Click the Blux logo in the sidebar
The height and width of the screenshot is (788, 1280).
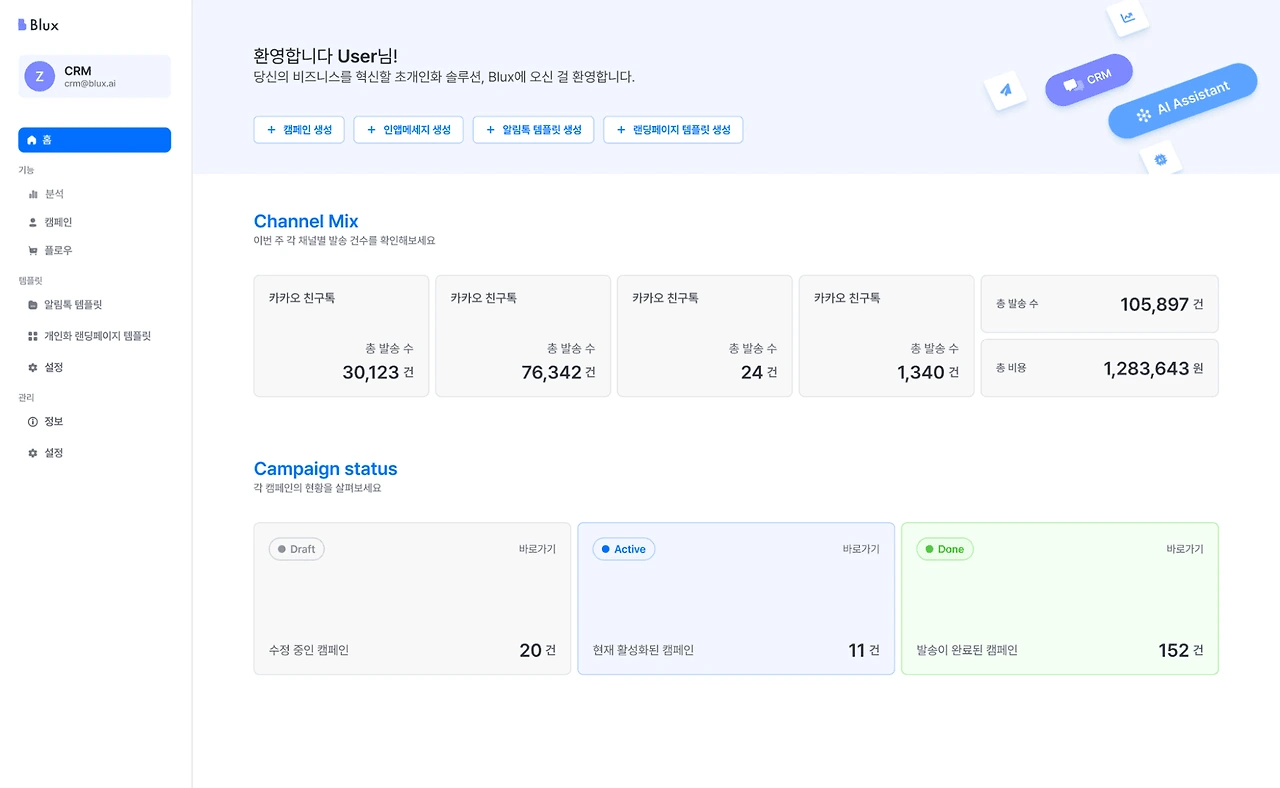pos(38,25)
